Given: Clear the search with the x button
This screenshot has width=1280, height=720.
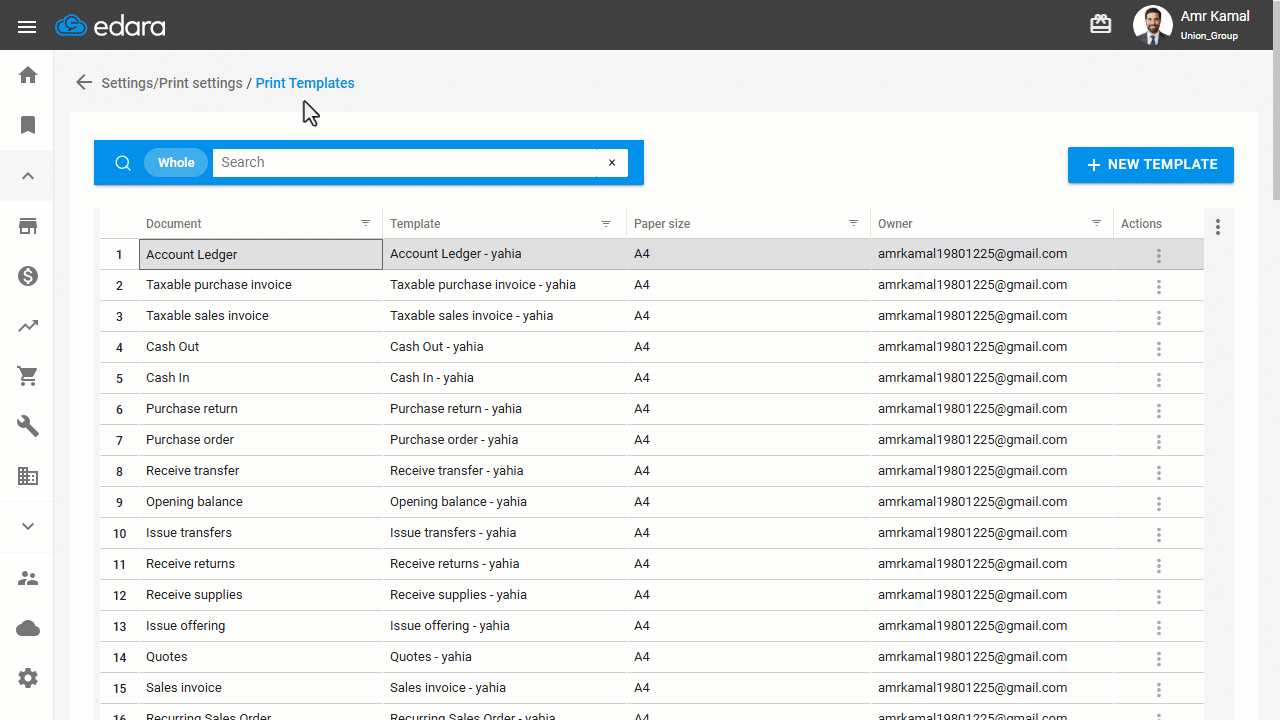Looking at the screenshot, I should click(612, 163).
